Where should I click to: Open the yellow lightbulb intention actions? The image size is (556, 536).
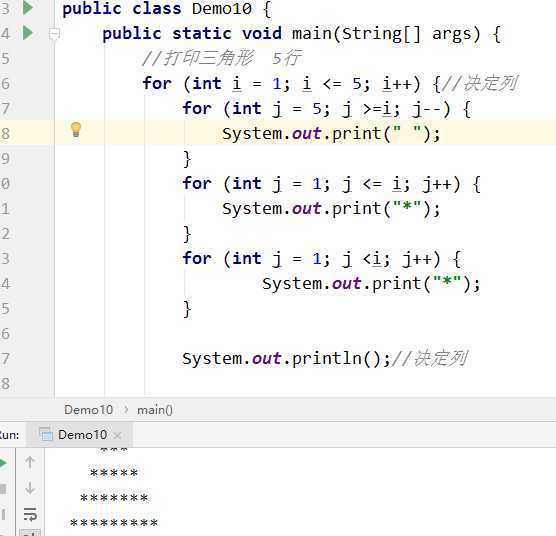tap(76, 130)
